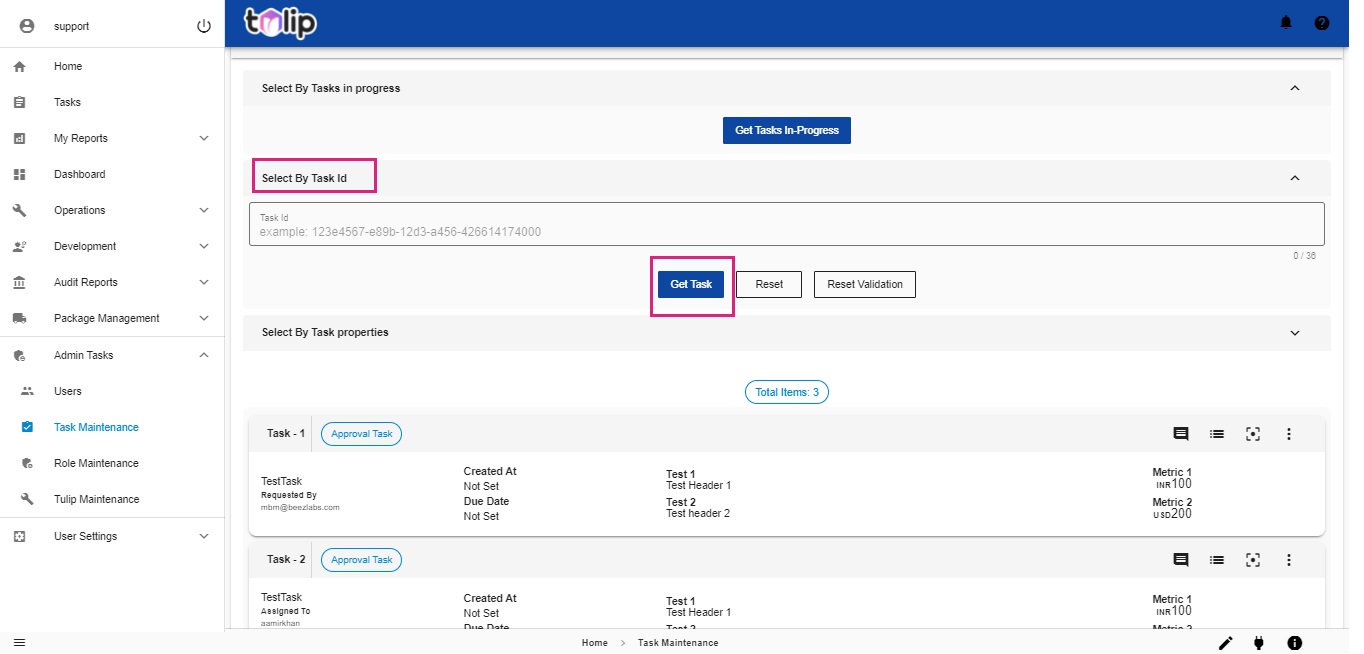Click the power logout icon beside support
Image resolution: width=1364 pixels, height=654 pixels.
pyautogui.click(x=204, y=26)
